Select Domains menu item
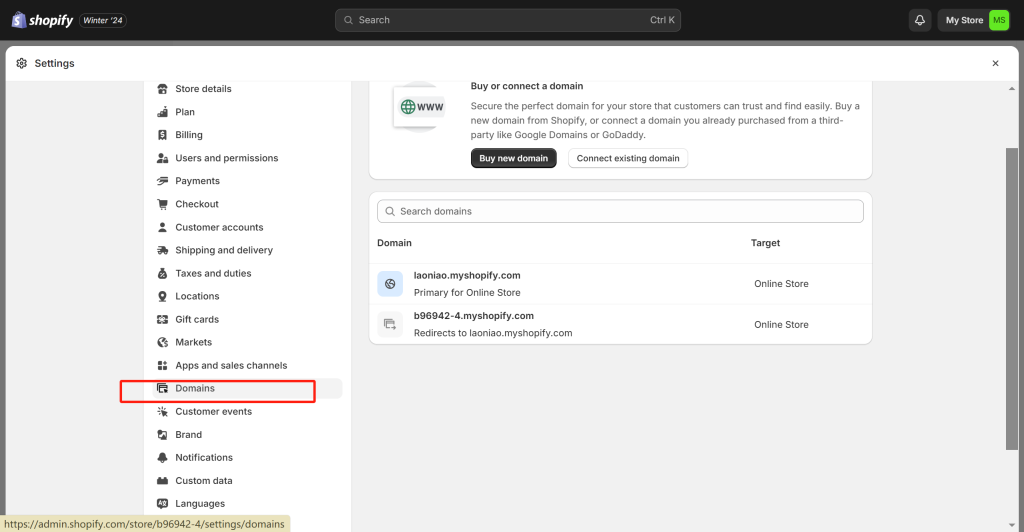The height and width of the screenshot is (532, 1024). [247, 388]
